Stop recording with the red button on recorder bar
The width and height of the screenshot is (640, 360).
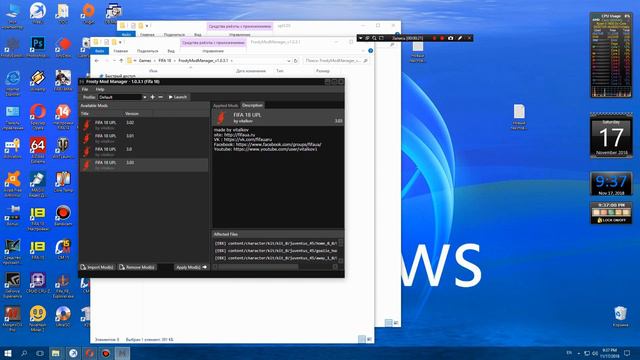[442, 38]
